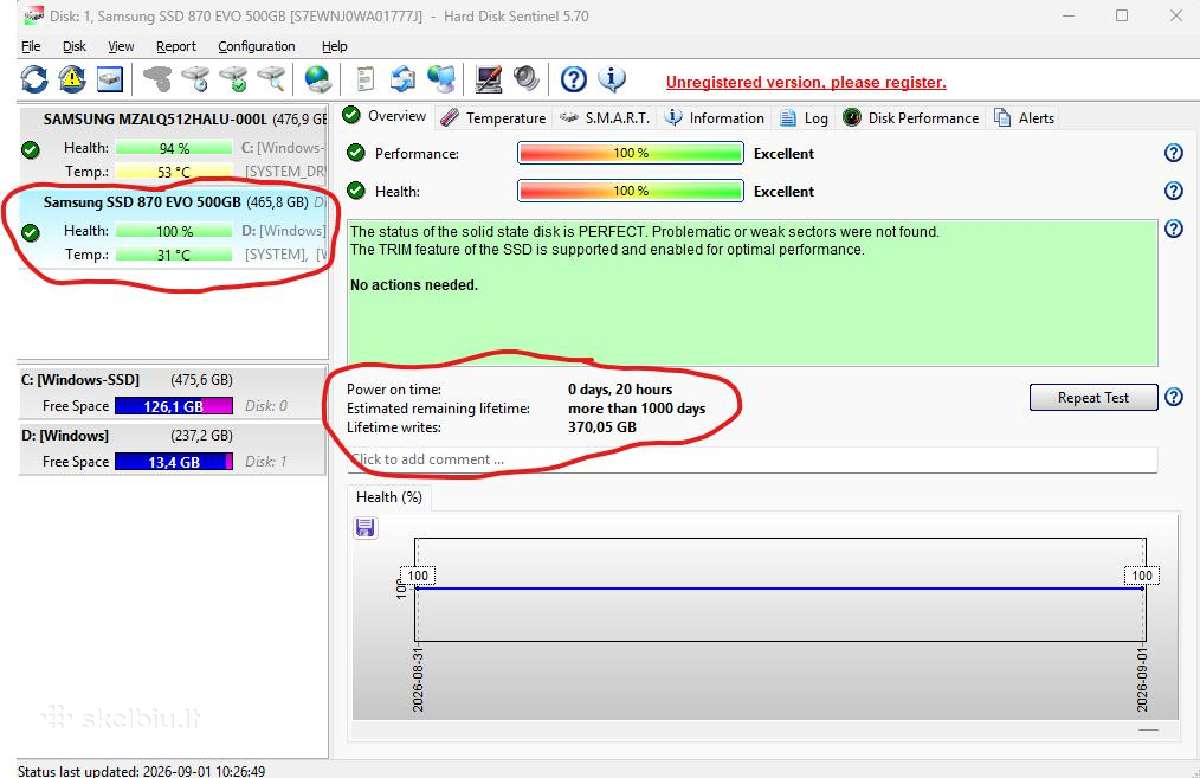This screenshot has height=778, width=1200.
Task: Click the disk with clock toolbar icon
Action: coord(195,78)
